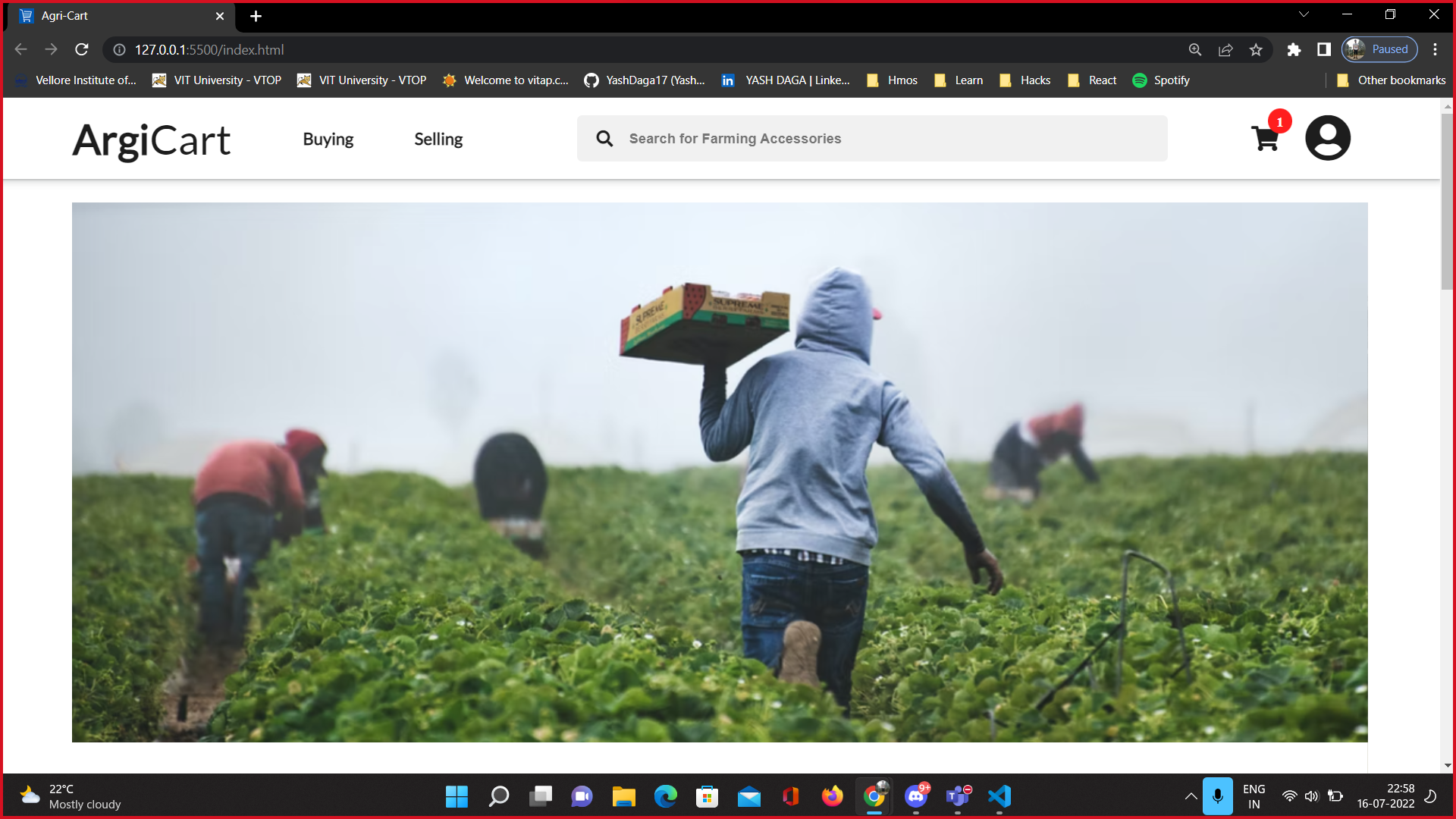Click the ArgiCart logo link
Viewport: 1456px width, 819px height.
point(151,140)
